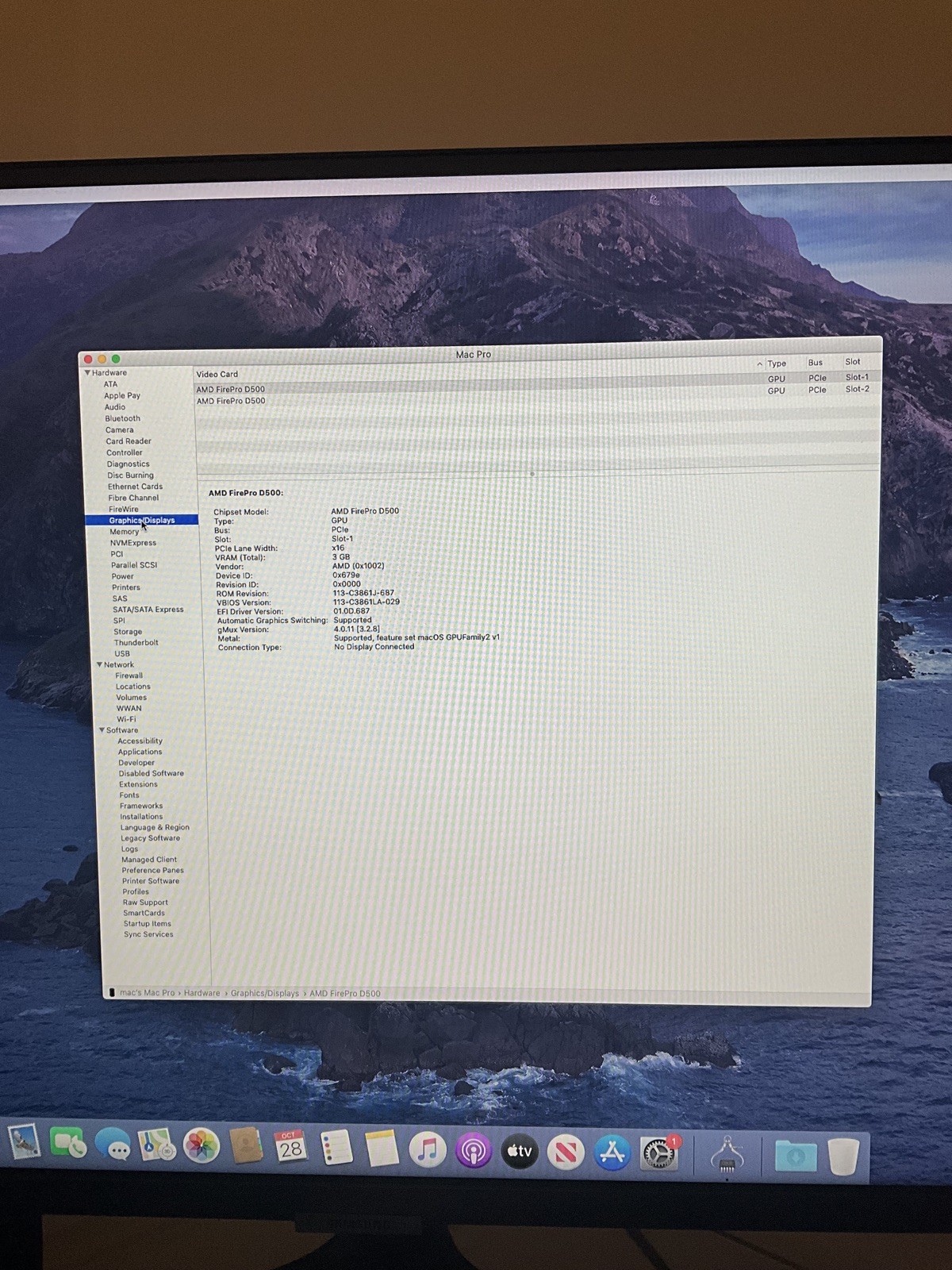Open the Apple TV app
The height and width of the screenshot is (1270, 952).
point(520,1151)
